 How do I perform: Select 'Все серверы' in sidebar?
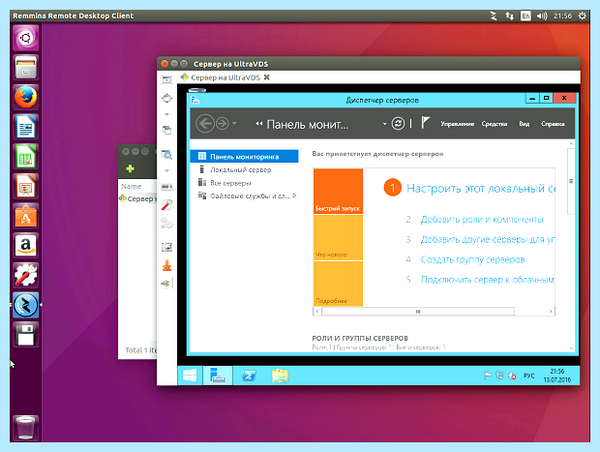point(230,183)
